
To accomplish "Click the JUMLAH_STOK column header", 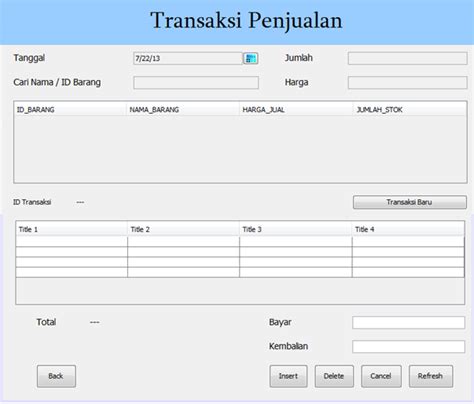I will pos(409,109).
